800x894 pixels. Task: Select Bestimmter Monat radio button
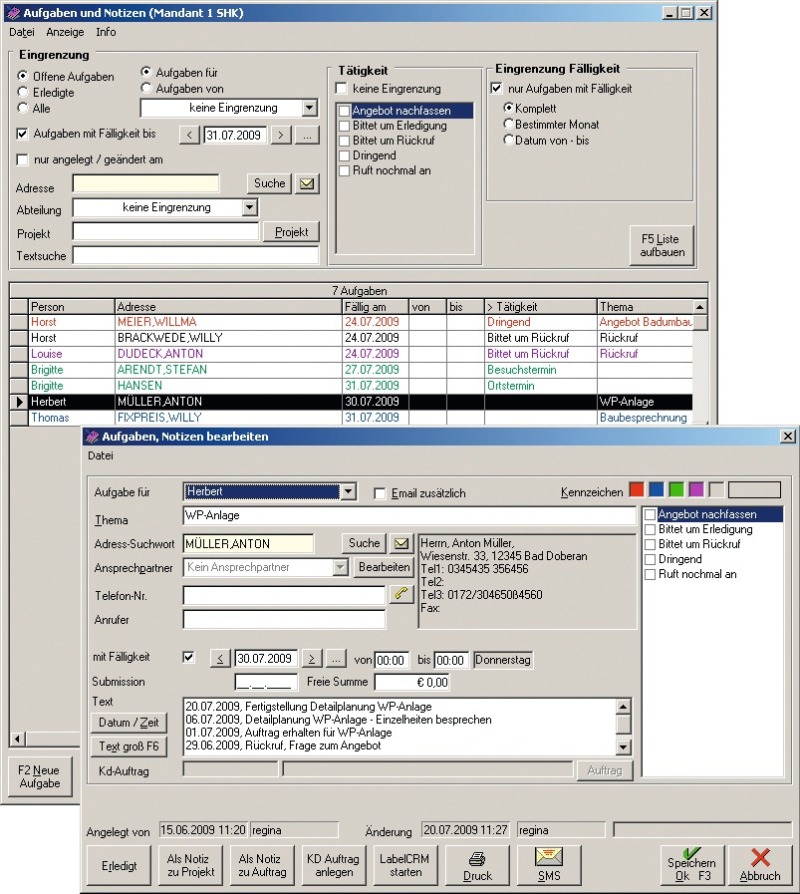click(x=509, y=124)
